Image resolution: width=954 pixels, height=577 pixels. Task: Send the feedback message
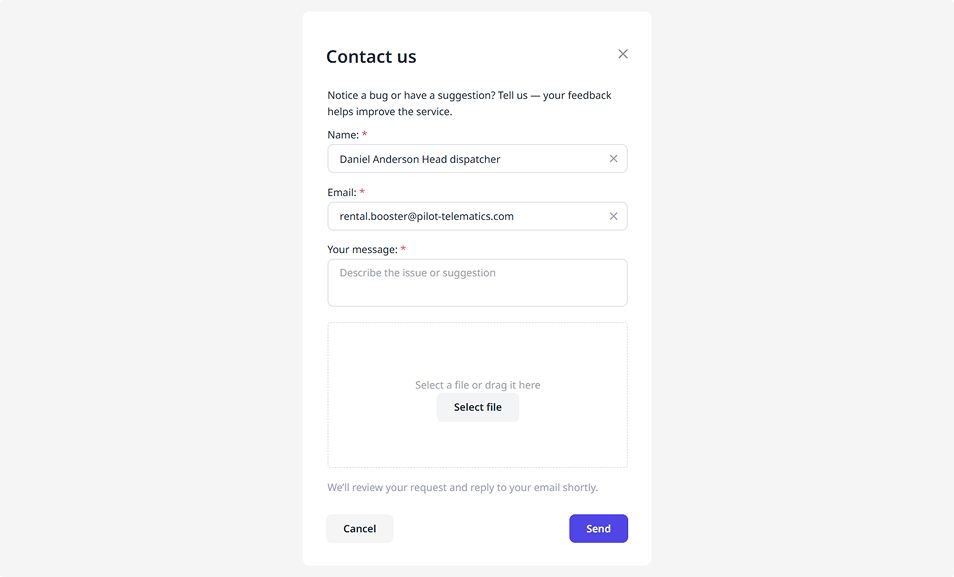point(598,529)
